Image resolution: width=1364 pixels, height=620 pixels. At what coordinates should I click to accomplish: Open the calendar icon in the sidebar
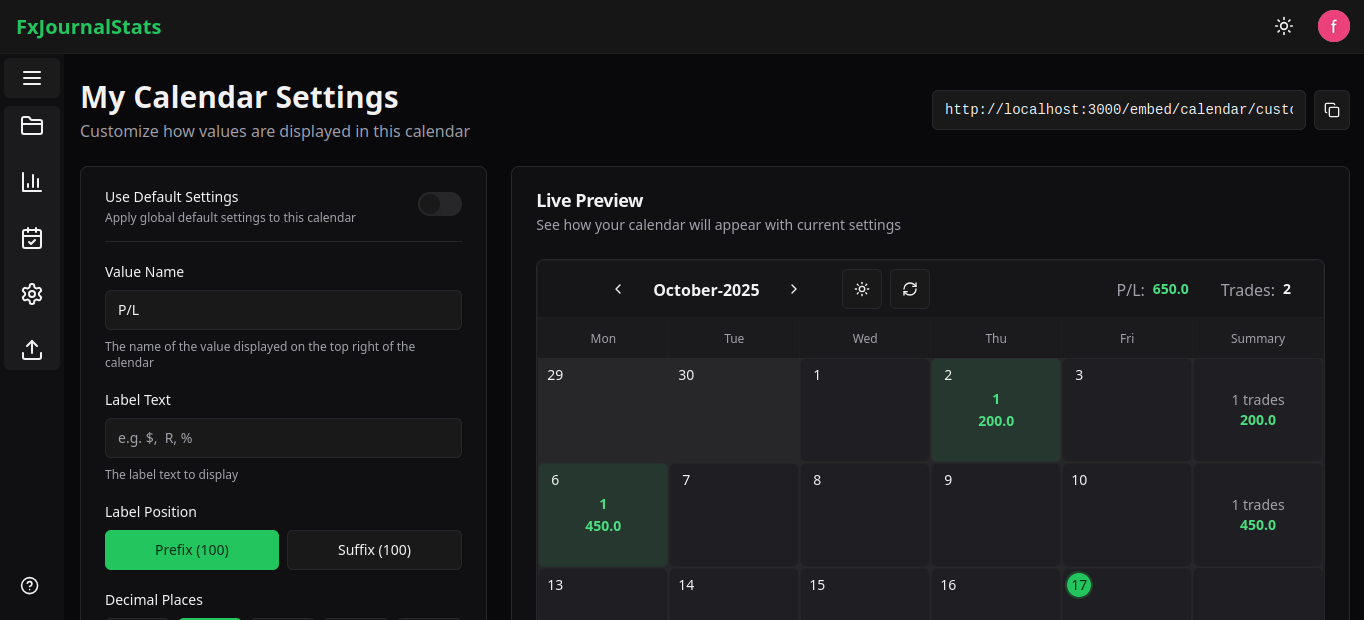(31, 238)
